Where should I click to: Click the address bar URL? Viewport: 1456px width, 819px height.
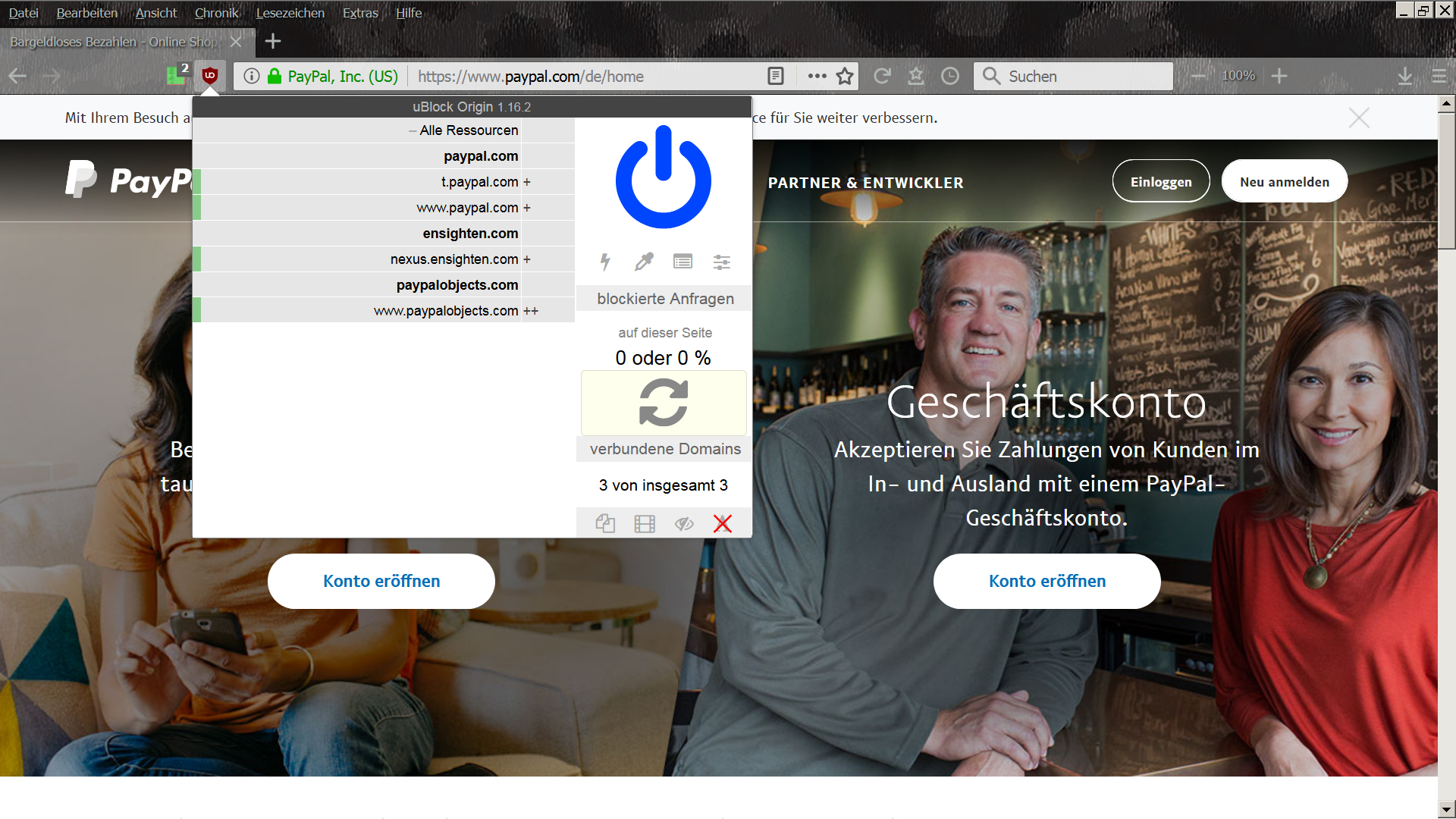pos(531,76)
